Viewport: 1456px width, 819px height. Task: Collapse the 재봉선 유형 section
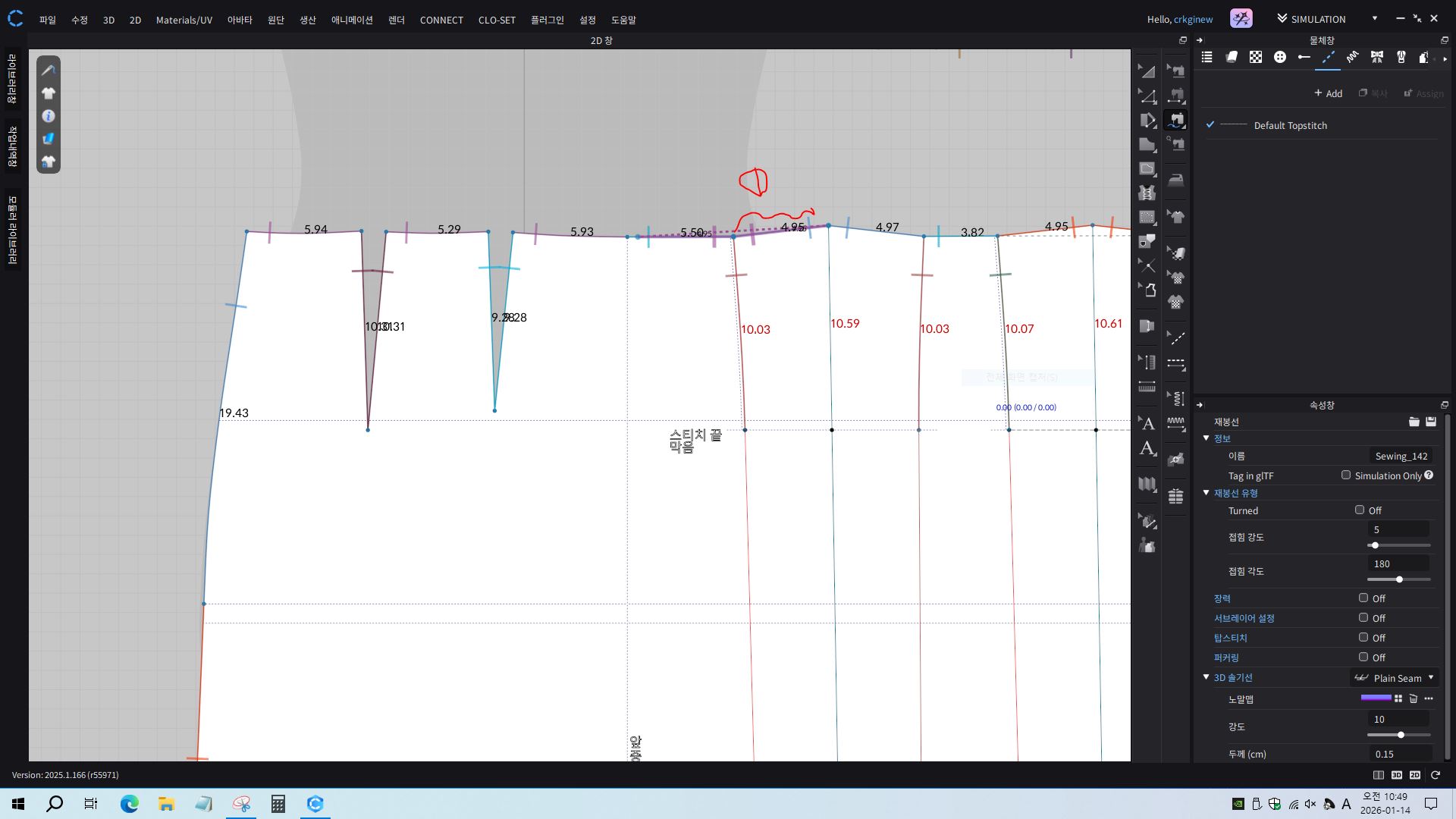pyautogui.click(x=1207, y=493)
